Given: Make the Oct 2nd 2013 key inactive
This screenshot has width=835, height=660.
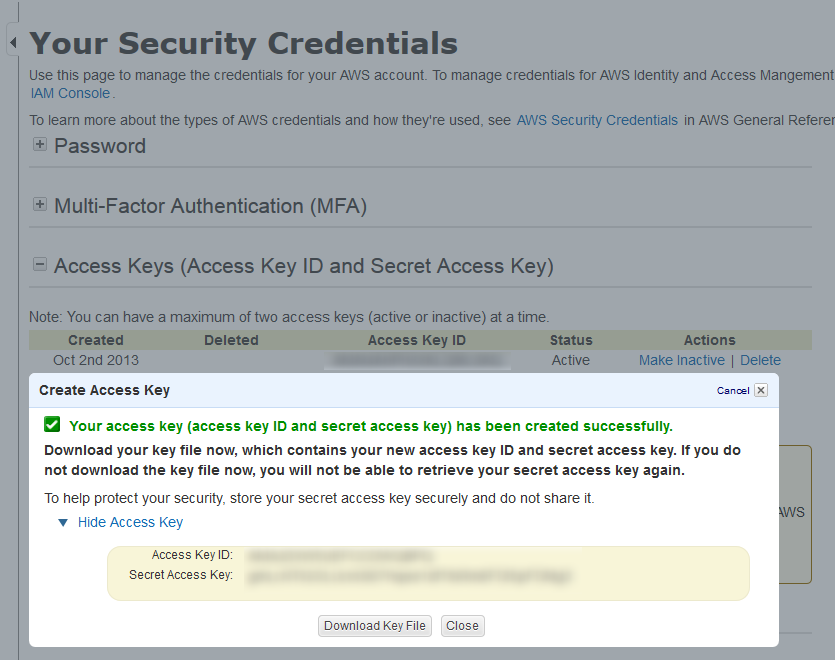Looking at the screenshot, I should (x=681, y=360).
